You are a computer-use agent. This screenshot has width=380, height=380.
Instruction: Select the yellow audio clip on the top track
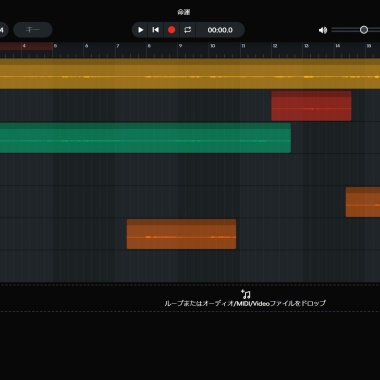tap(190, 74)
